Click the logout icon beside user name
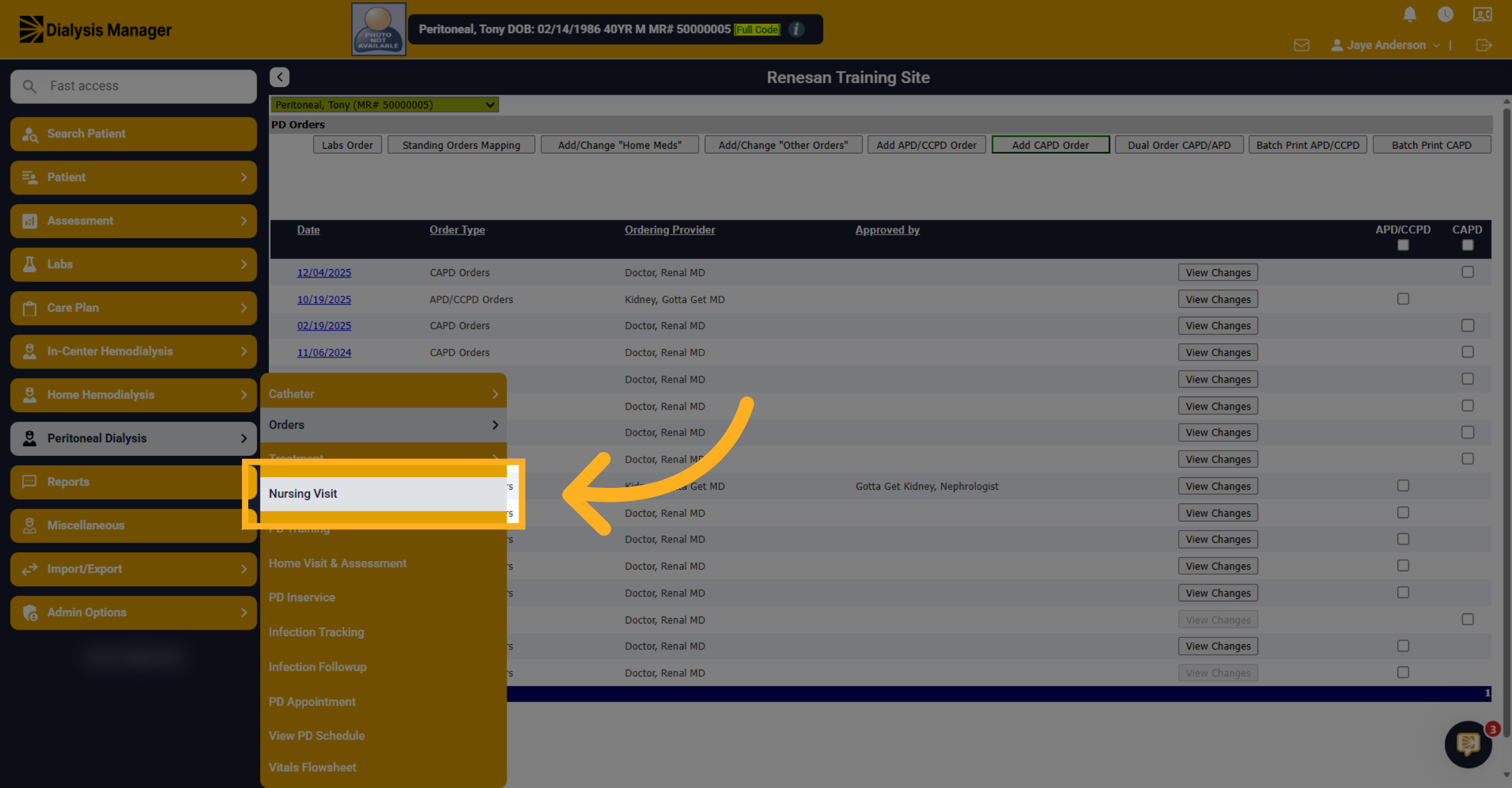The height and width of the screenshot is (788, 1512). [1484, 45]
